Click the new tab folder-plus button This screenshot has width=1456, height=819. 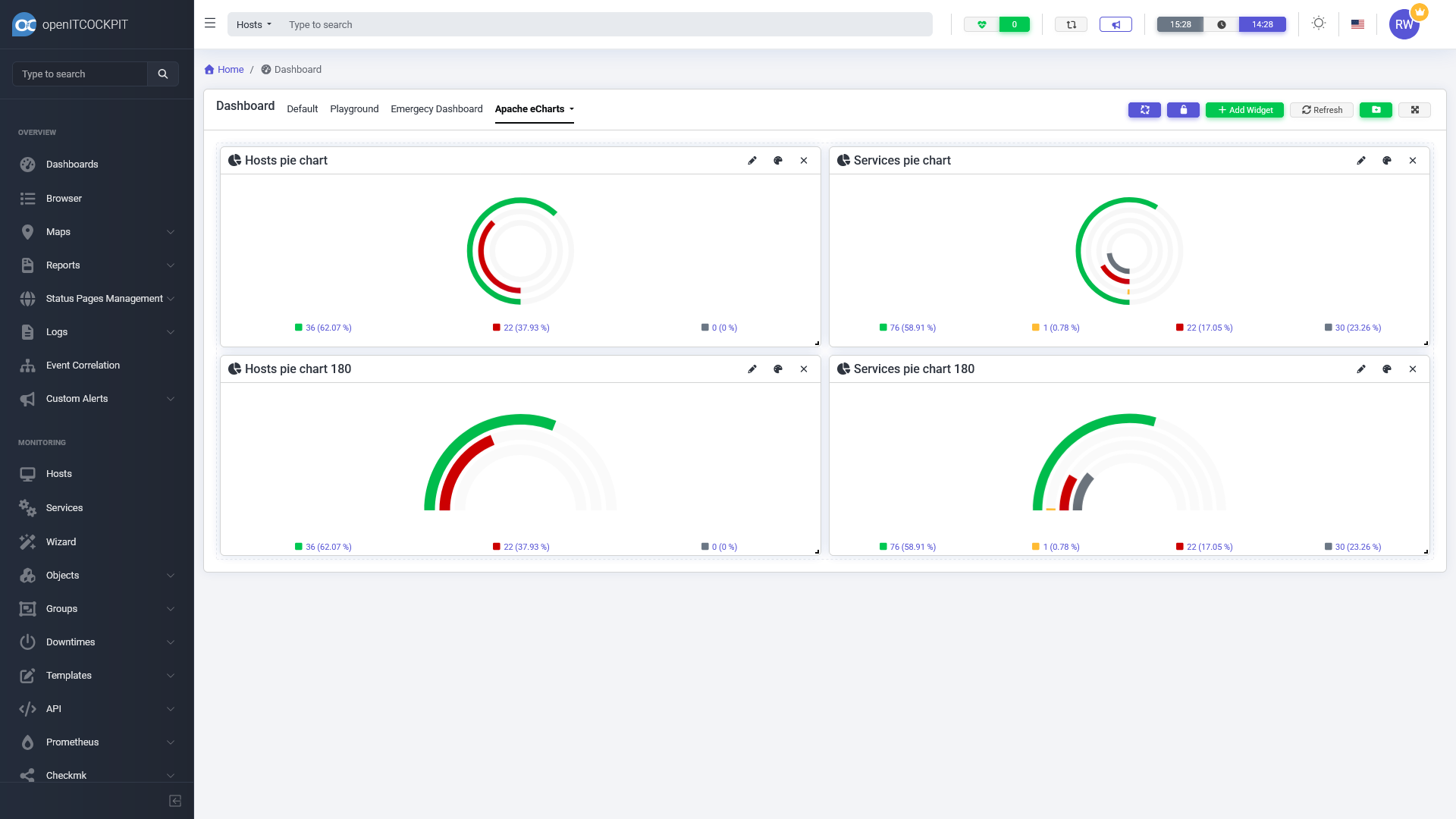[1376, 110]
